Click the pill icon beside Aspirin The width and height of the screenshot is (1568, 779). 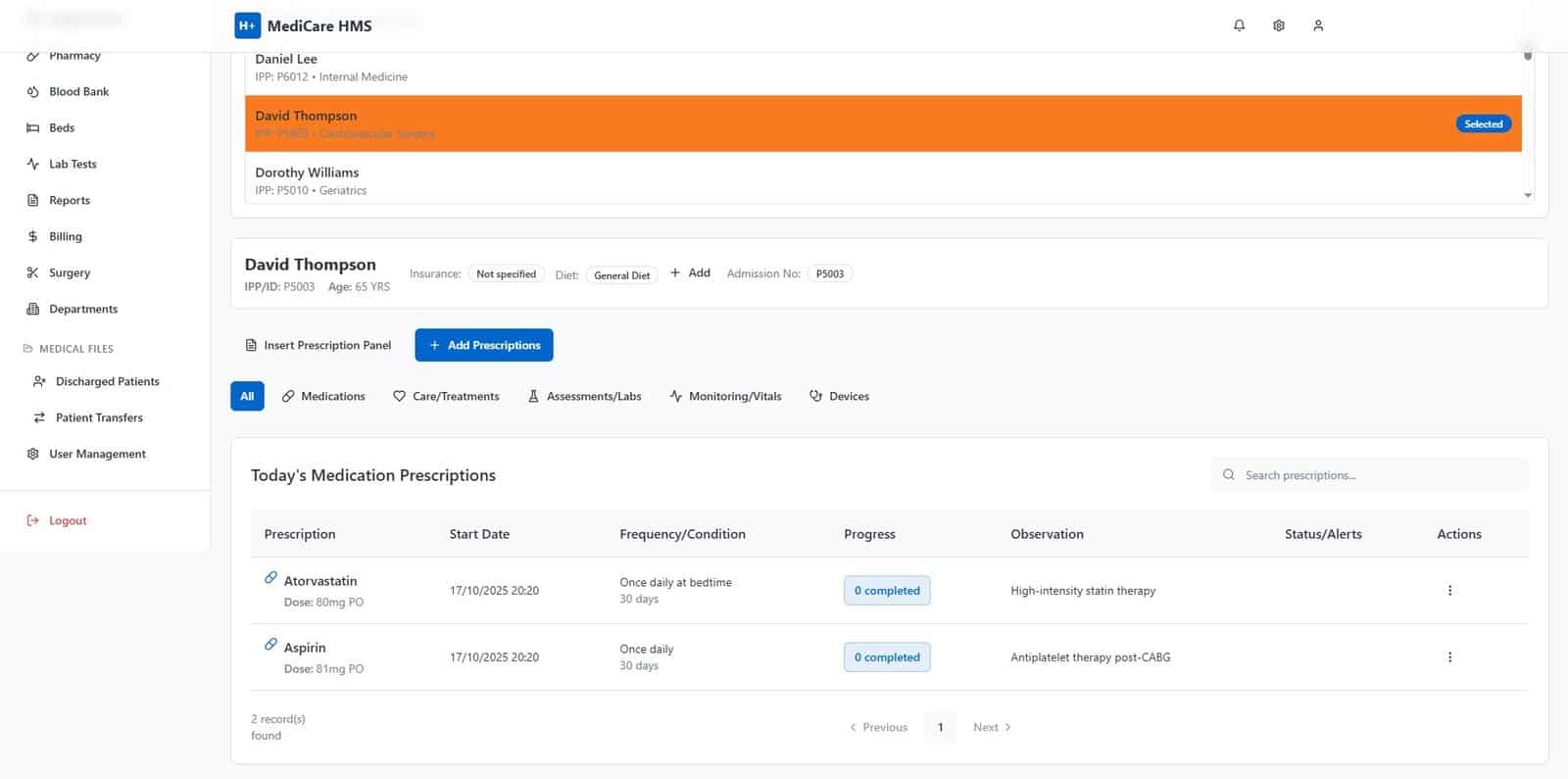click(270, 645)
